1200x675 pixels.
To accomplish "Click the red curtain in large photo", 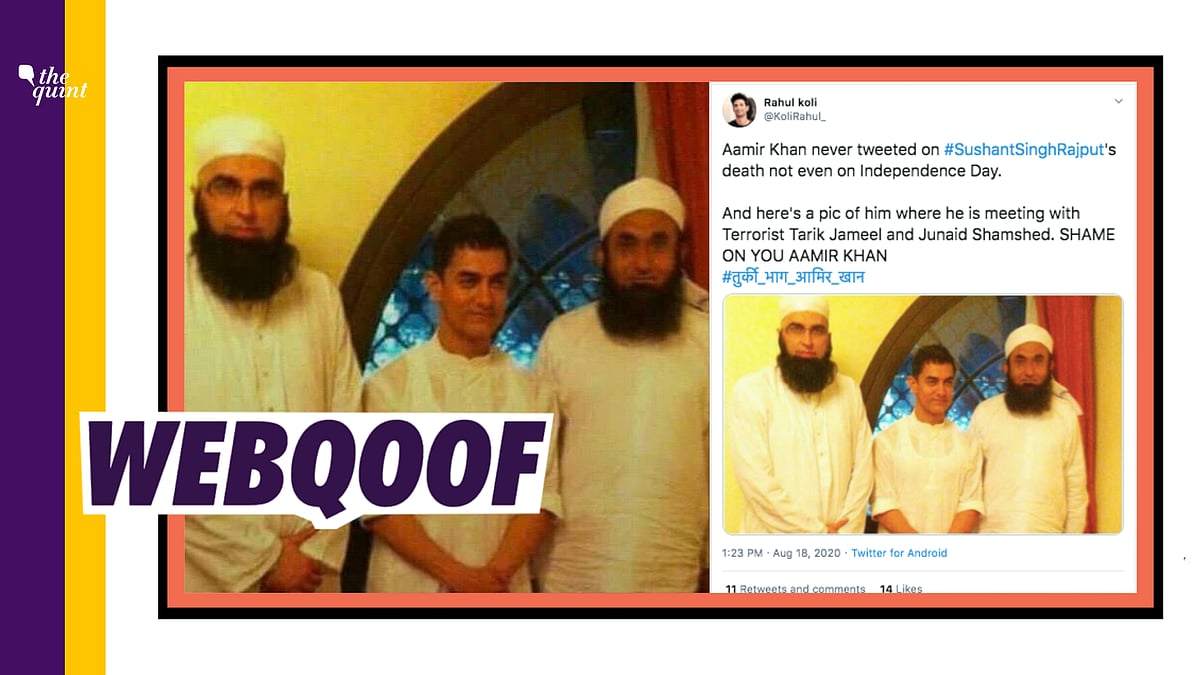I will [x=678, y=200].
